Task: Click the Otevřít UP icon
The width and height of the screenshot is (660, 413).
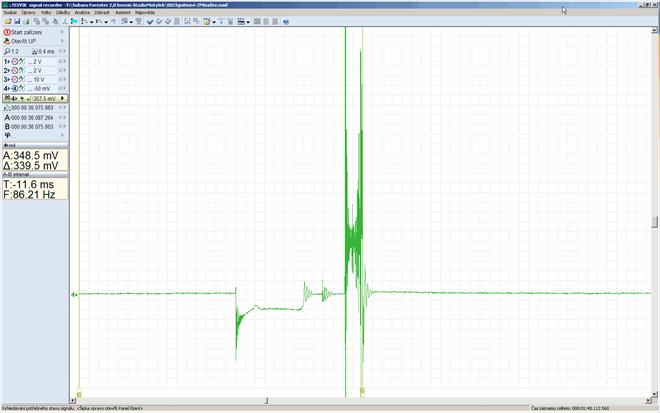Action: coord(7,41)
